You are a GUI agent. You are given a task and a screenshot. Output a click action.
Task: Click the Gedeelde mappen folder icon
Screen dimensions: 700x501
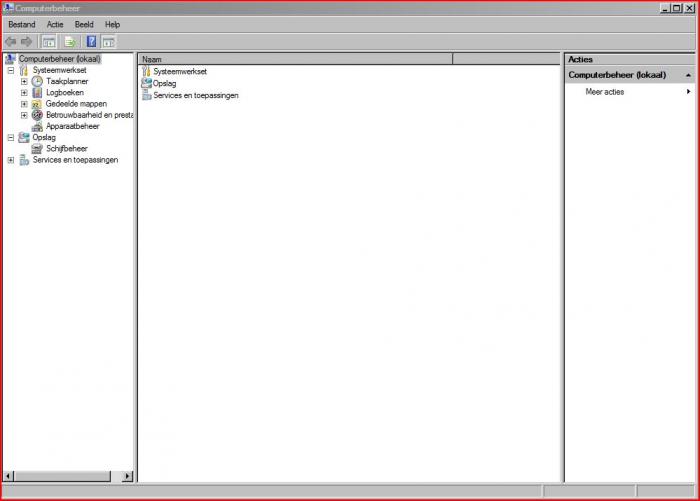(37, 104)
